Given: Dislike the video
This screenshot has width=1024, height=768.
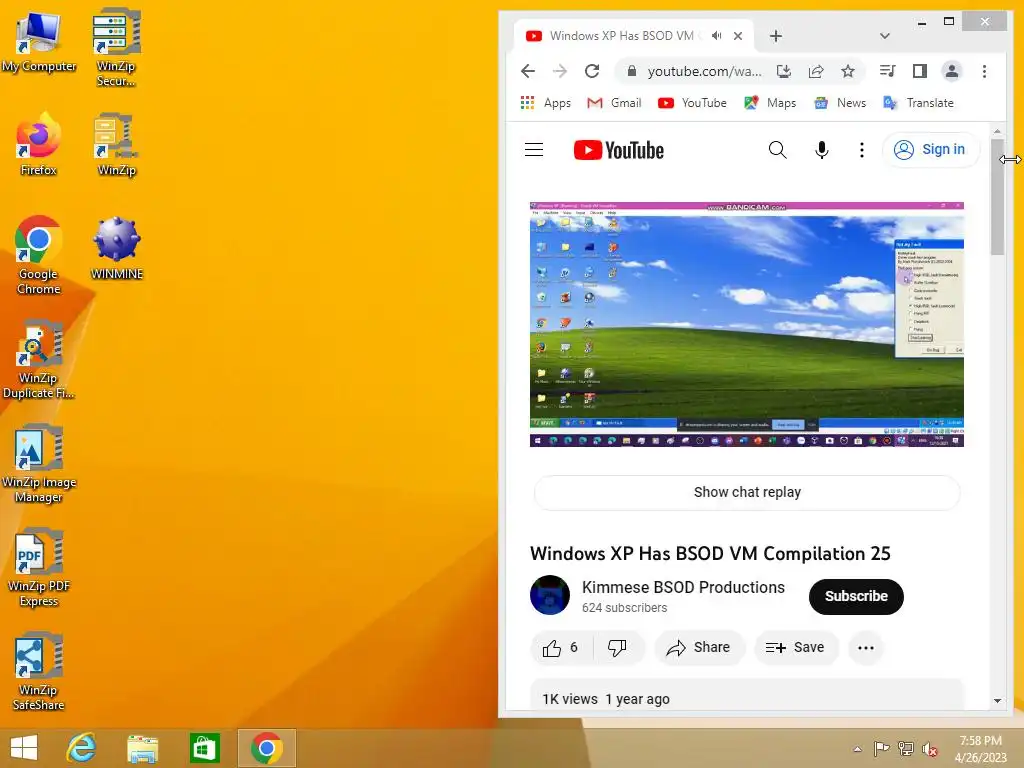Looking at the screenshot, I should 617,647.
